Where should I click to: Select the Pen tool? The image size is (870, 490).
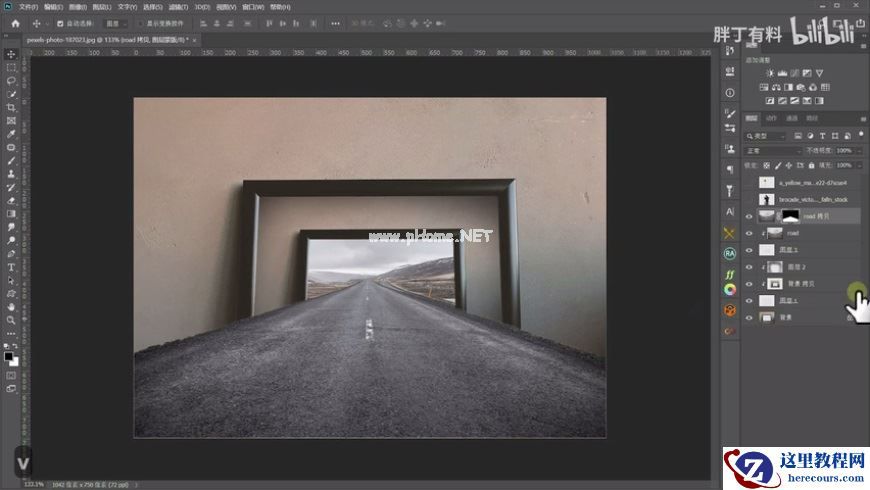11,254
